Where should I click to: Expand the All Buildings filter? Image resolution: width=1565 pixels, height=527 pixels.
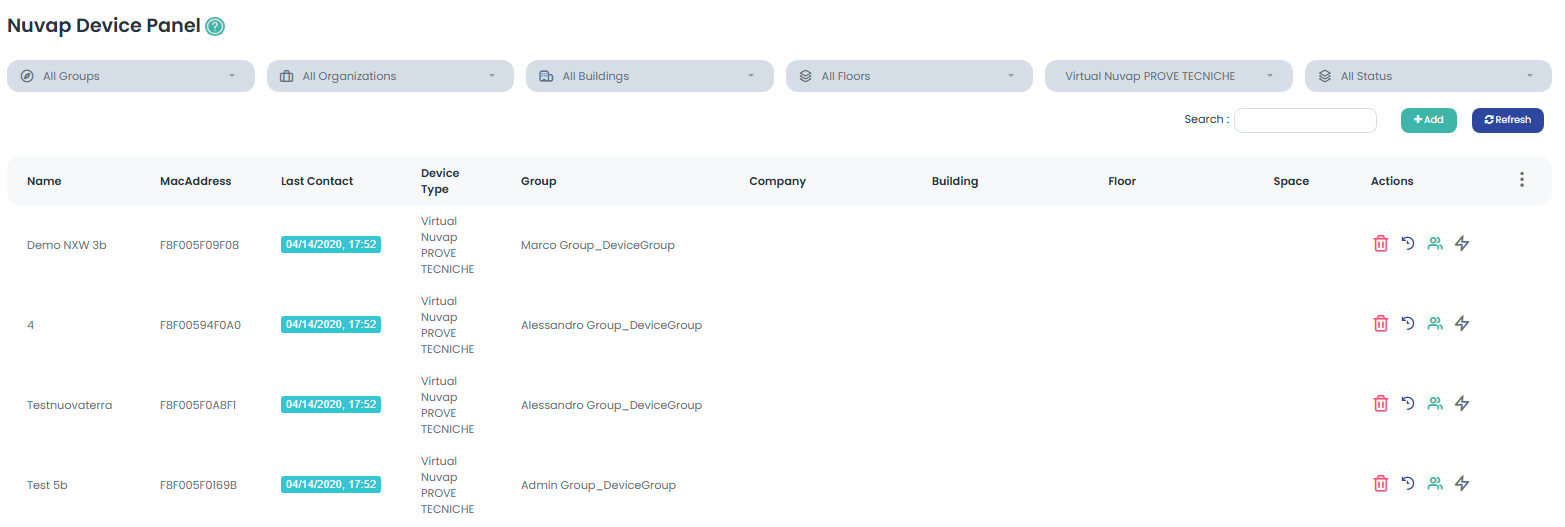650,76
